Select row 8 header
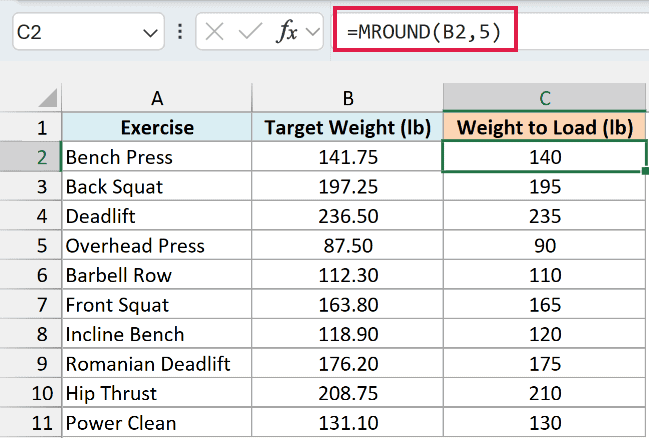The image size is (649, 438). (31, 334)
